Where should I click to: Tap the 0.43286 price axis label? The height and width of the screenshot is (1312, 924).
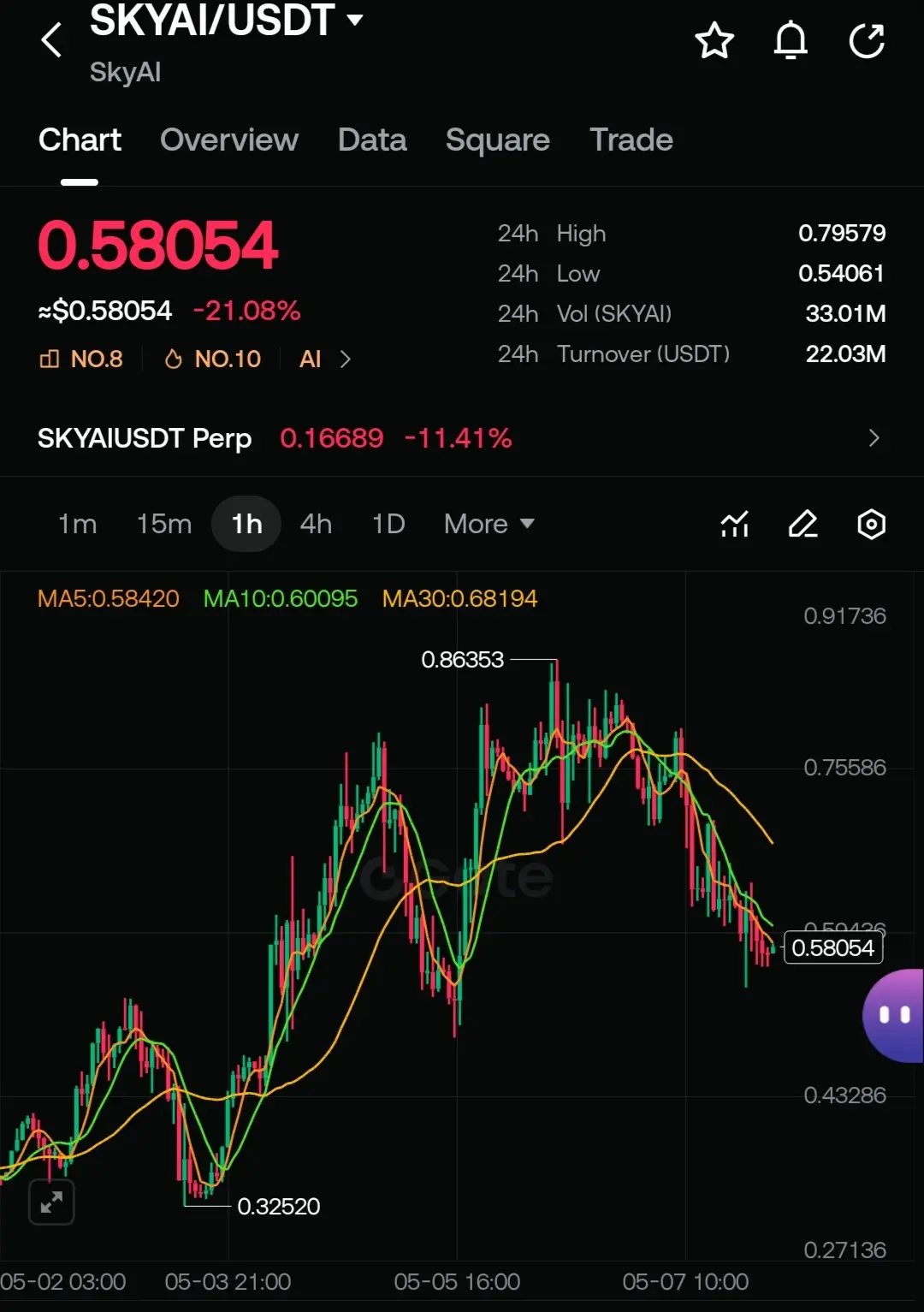(844, 1095)
